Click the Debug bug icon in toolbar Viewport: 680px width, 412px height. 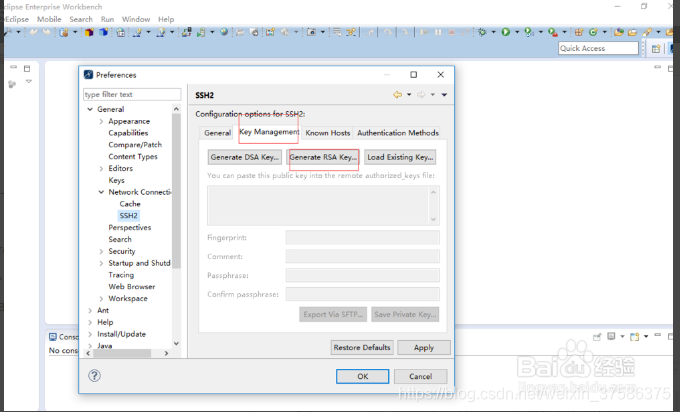[x=482, y=32]
